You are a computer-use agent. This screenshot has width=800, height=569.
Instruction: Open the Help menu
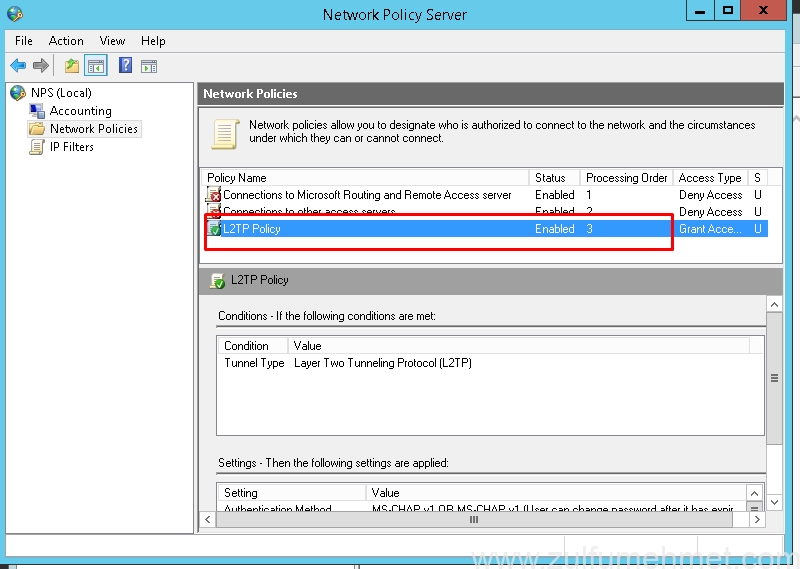[x=153, y=41]
